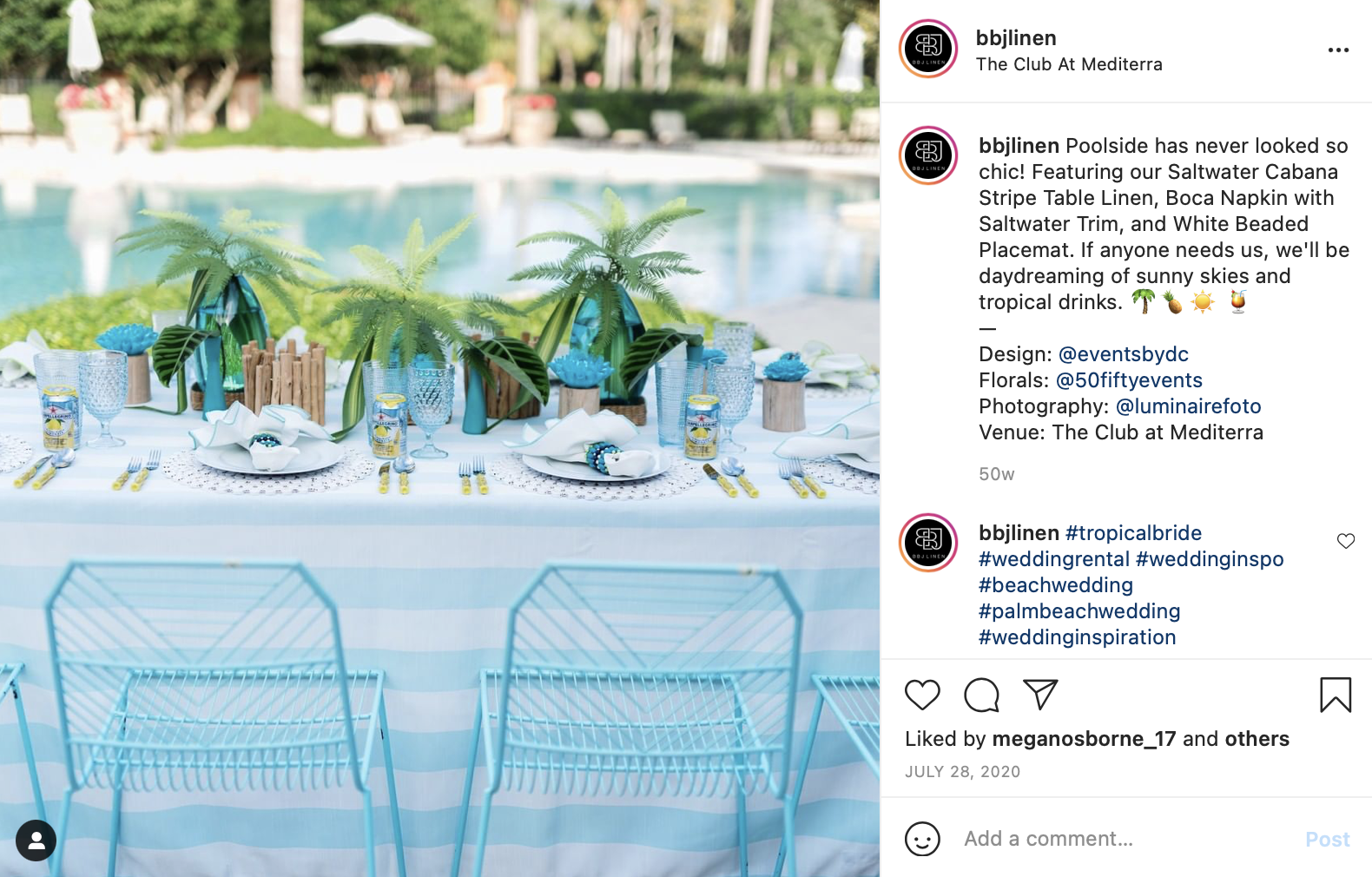1372x877 pixels.
Task: Open the #tropicalbride hashtag
Action: (1133, 533)
